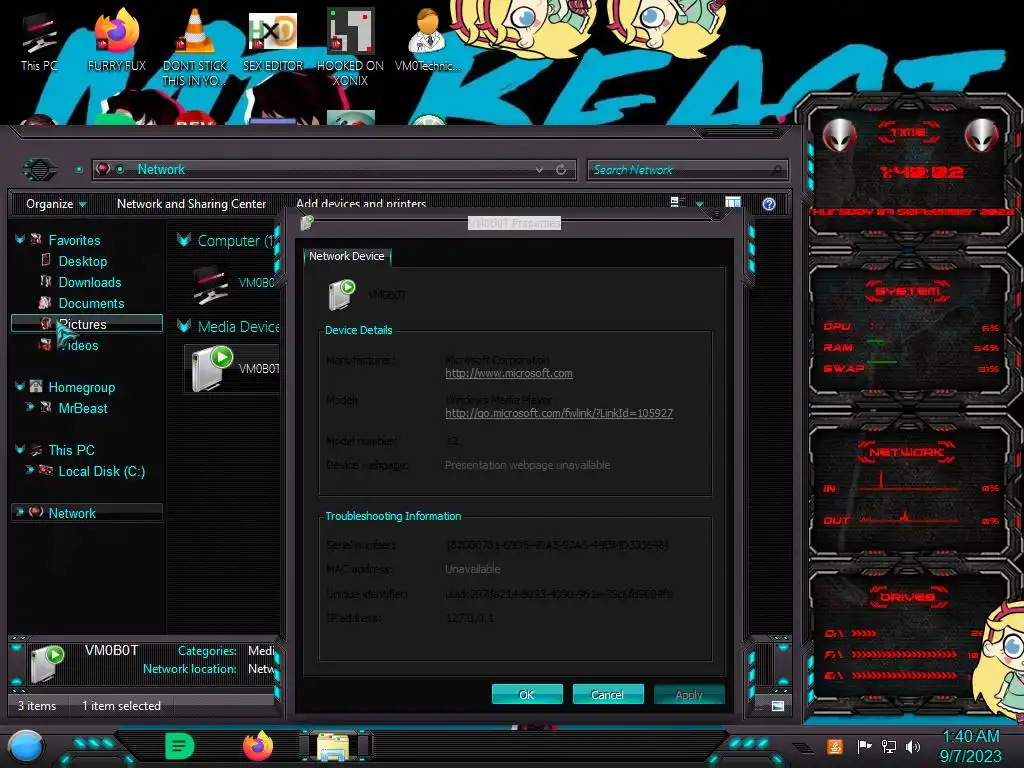Click the blue help question mark icon
Image resolution: width=1024 pixels, height=768 pixels.
769,204
